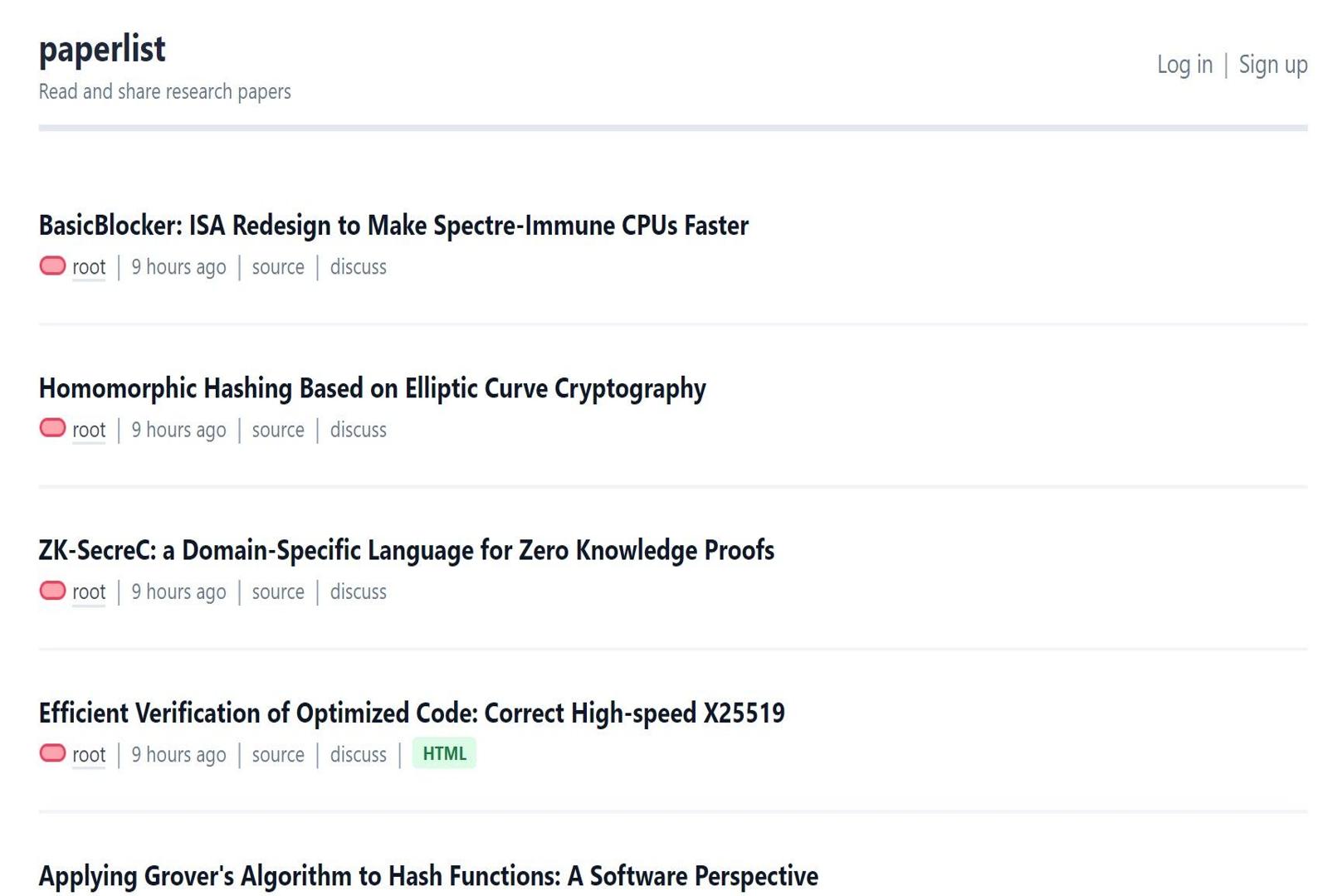Click the HTML badge on Efficient Verification entry
Viewport: 1328px width, 896px height.
tap(445, 754)
